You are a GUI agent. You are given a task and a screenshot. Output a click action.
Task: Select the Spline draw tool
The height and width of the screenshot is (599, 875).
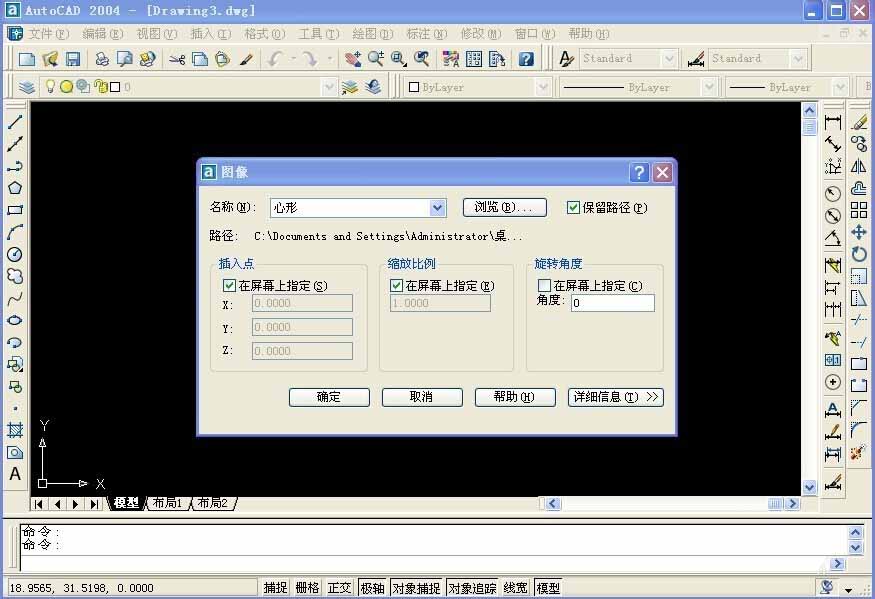pos(15,298)
